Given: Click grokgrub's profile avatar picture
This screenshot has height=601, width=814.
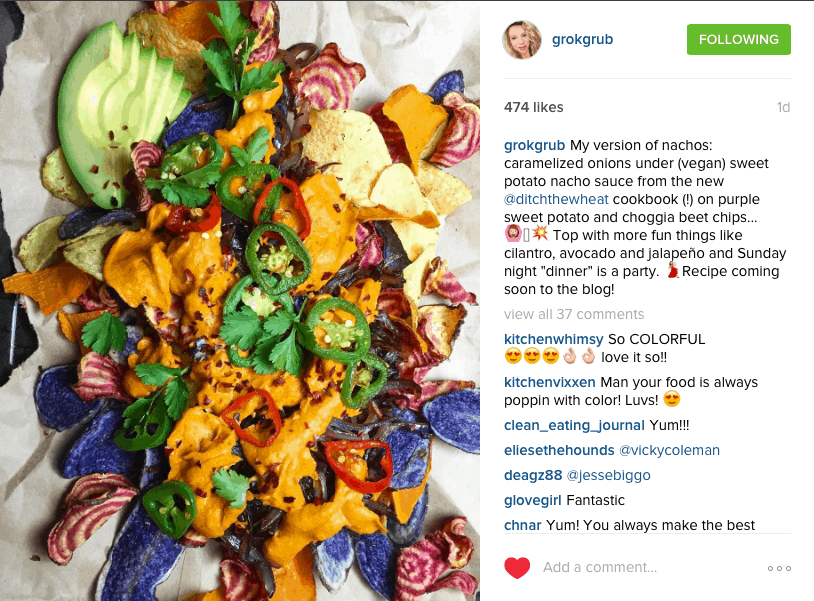Looking at the screenshot, I should point(522,40).
